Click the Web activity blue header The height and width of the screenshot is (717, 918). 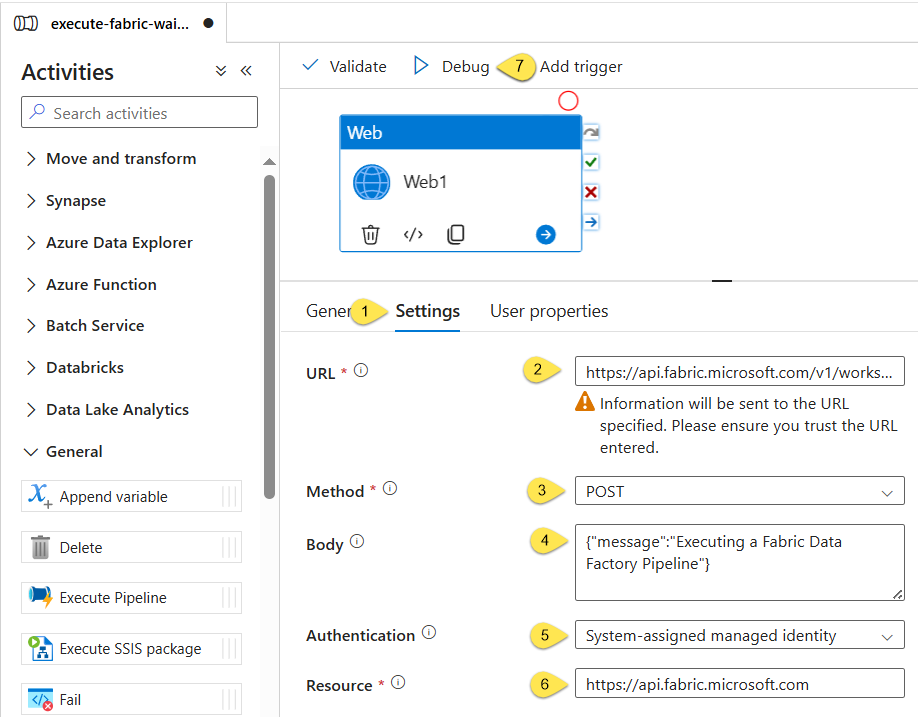[461, 132]
